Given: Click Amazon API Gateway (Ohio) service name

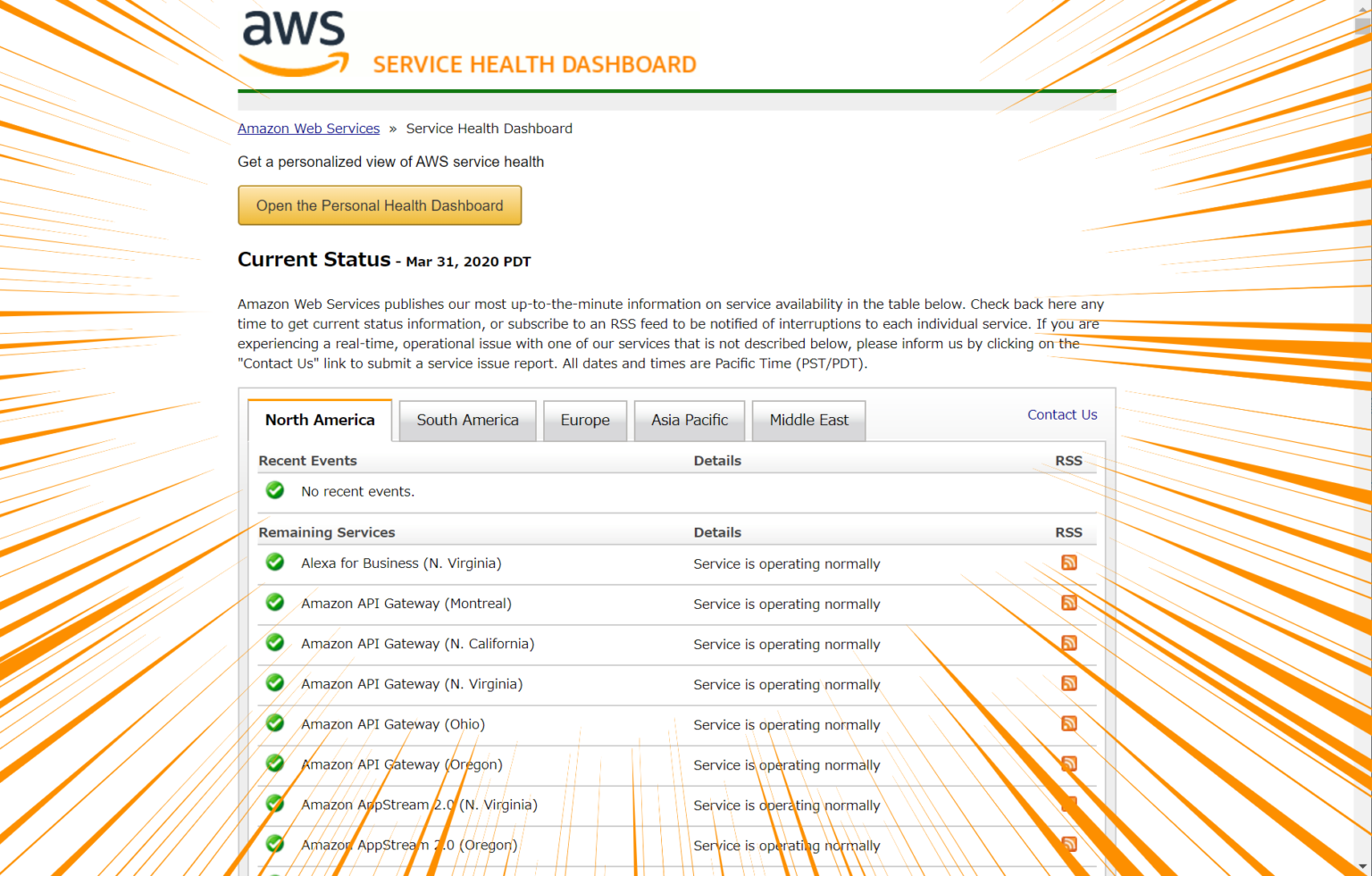Looking at the screenshot, I should click(393, 724).
